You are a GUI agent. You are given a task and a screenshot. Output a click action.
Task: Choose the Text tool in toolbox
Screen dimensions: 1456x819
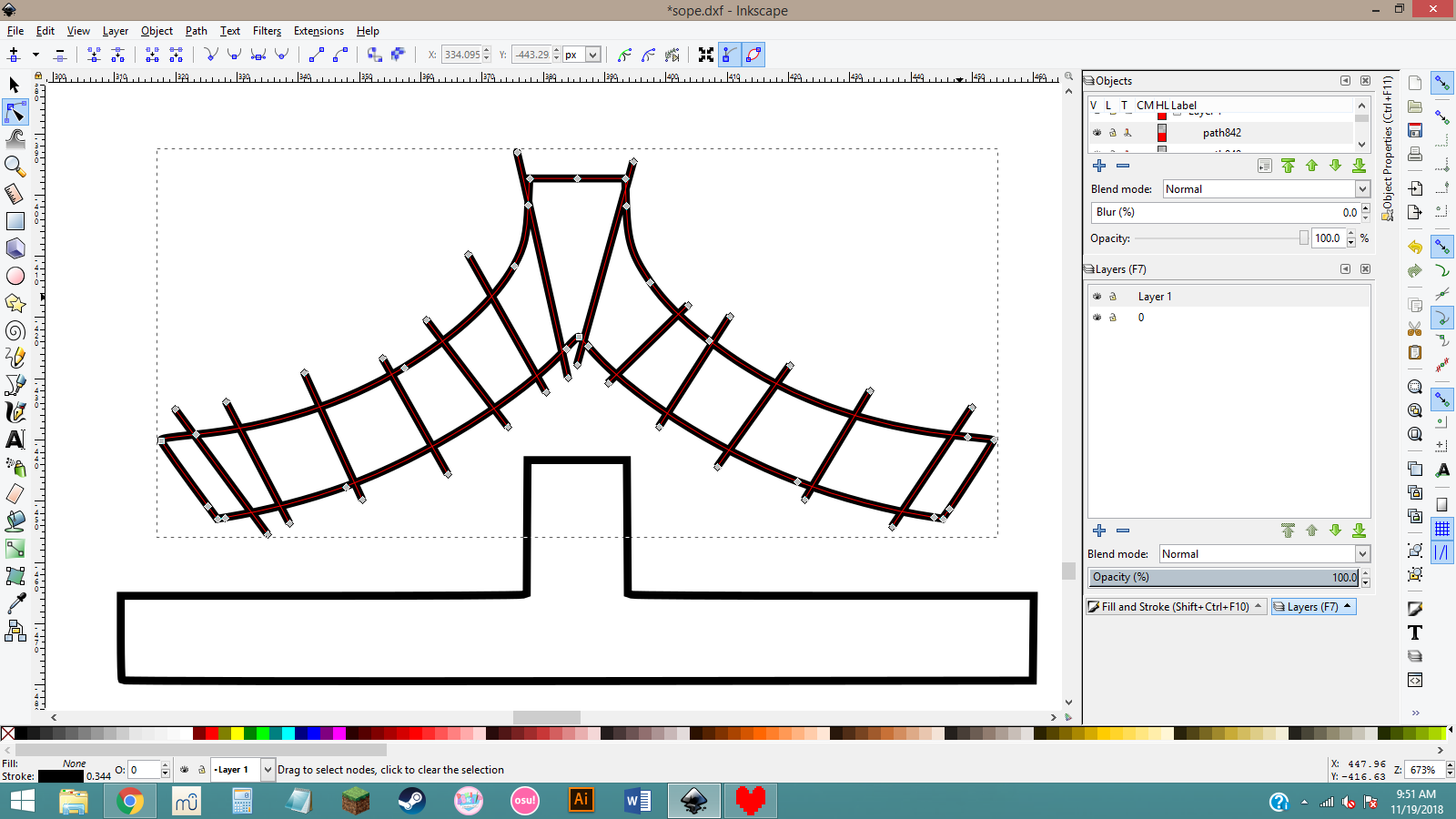[15, 440]
